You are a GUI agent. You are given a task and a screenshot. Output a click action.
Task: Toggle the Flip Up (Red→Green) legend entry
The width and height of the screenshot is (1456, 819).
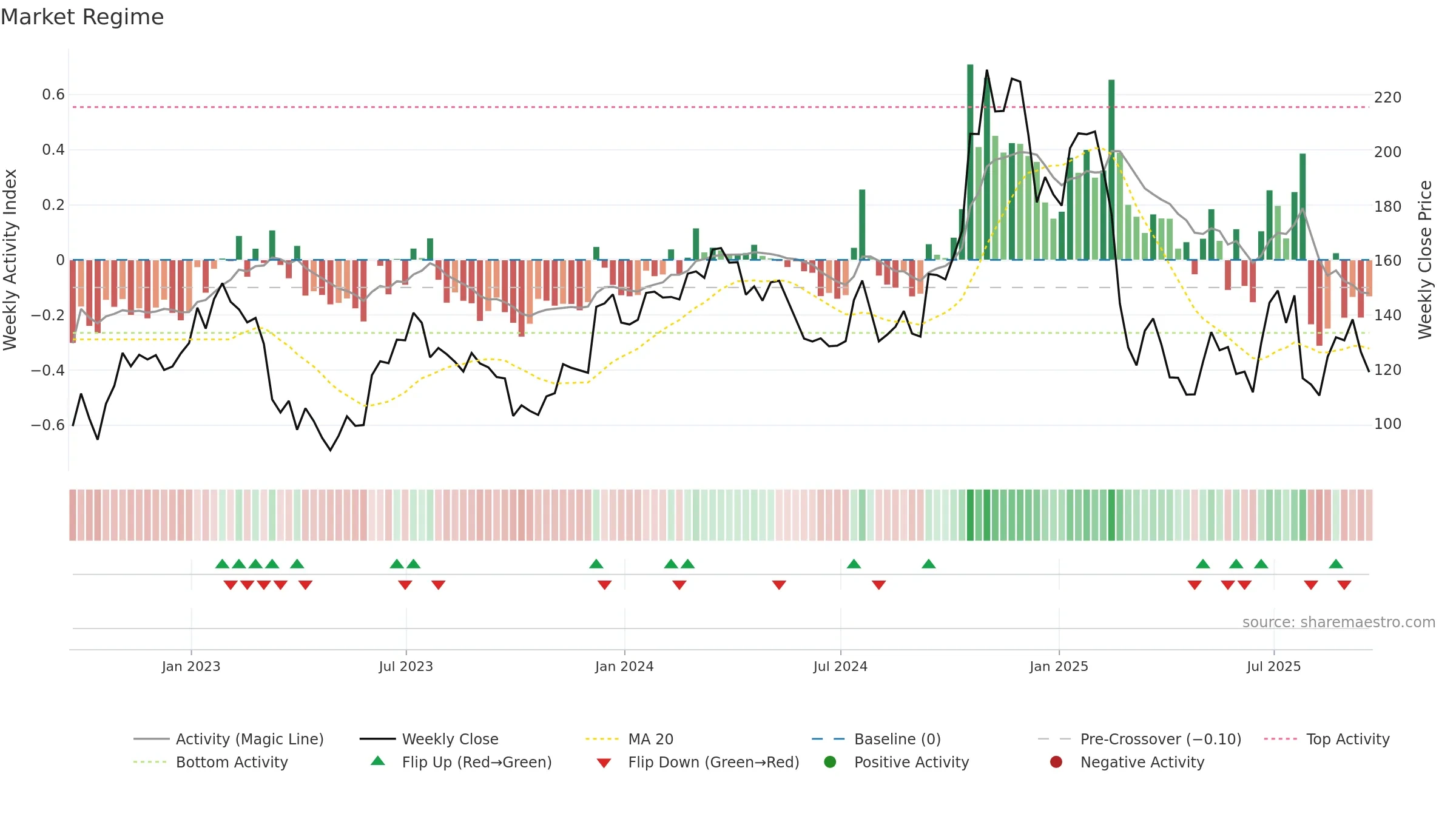pos(461,762)
